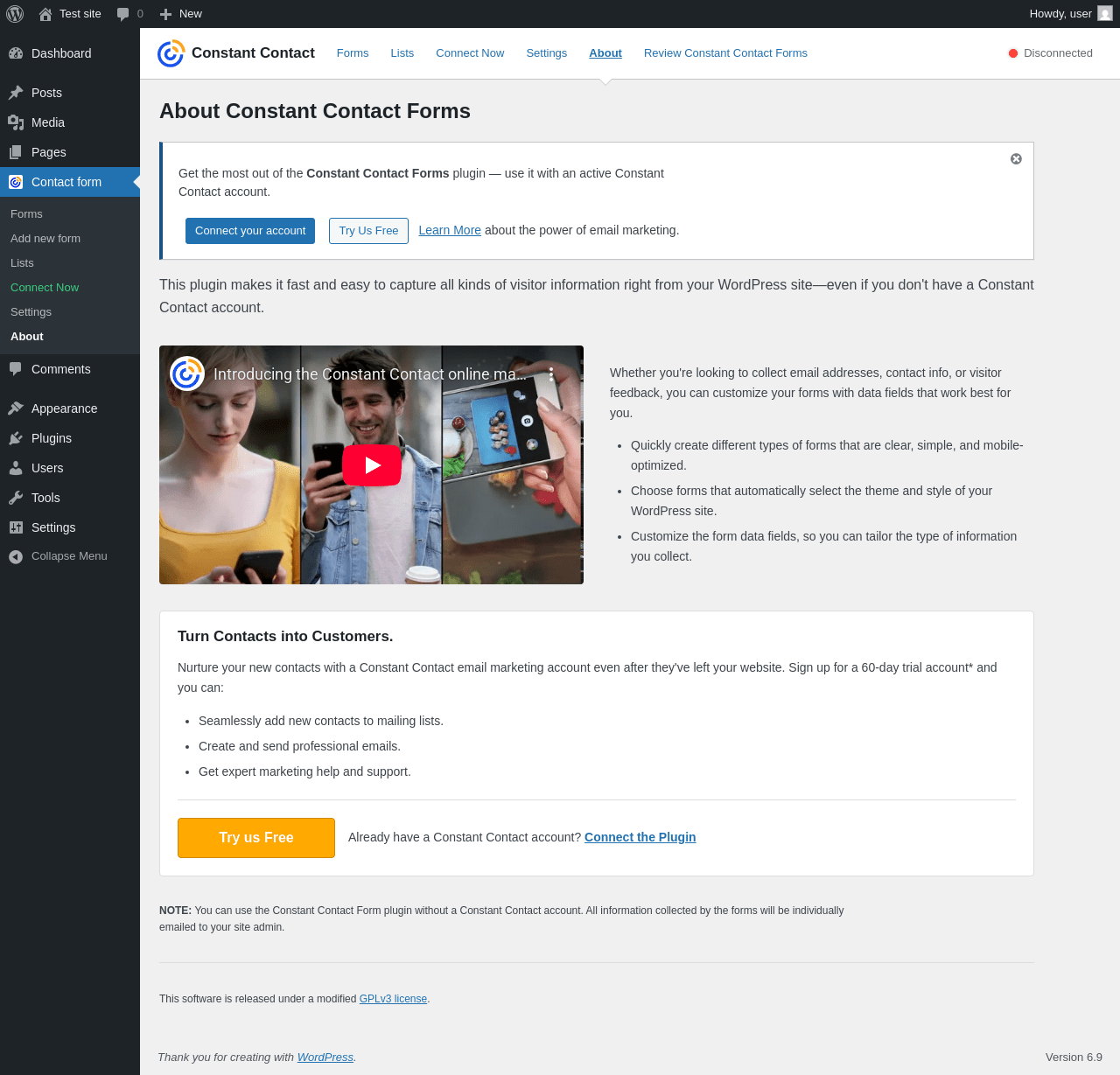Click the Users menu label

click(47, 468)
